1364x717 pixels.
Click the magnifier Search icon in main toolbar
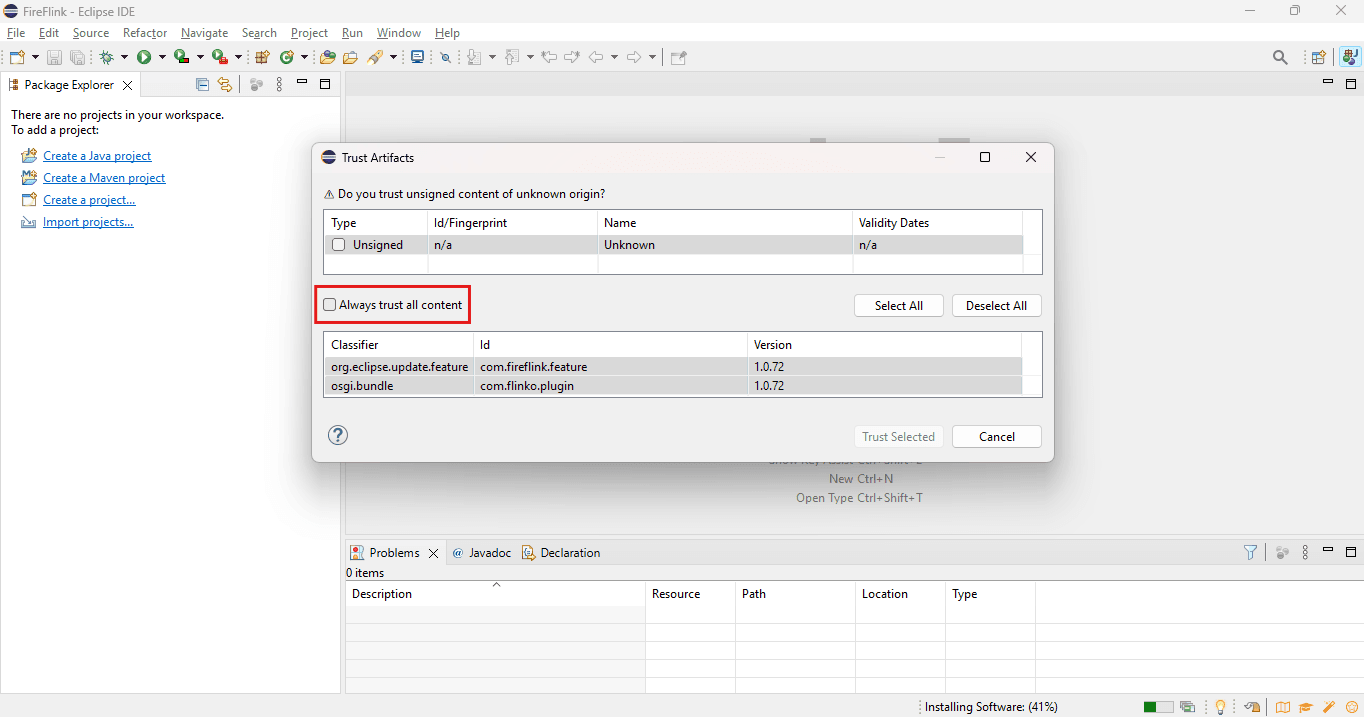coord(1280,58)
